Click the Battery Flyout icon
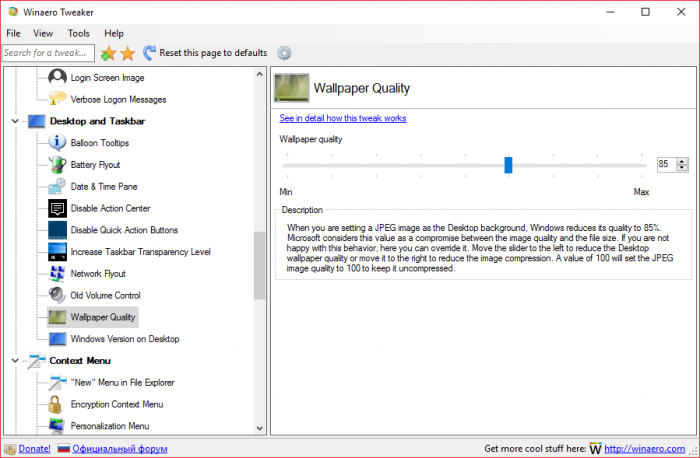This screenshot has height=458, width=700. click(58, 164)
